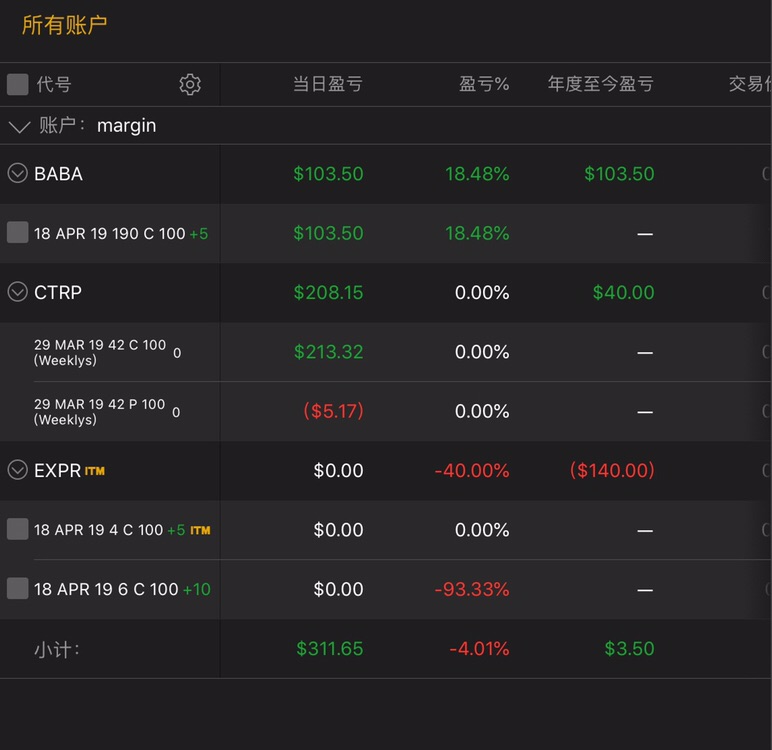Sort by 当日盈亏 column header
This screenshot has height=750, width=772.
[x=327, y=85]
